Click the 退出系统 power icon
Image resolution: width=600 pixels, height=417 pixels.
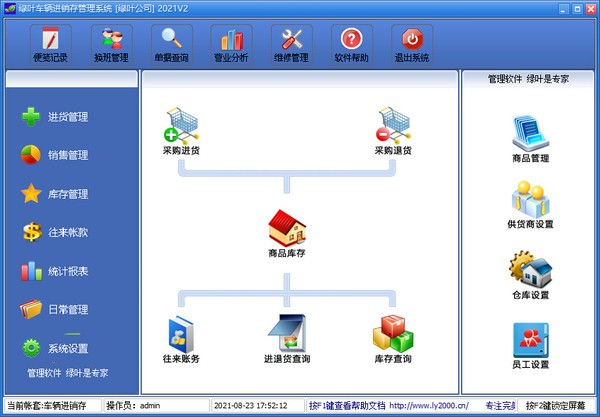tap(412, 44)
